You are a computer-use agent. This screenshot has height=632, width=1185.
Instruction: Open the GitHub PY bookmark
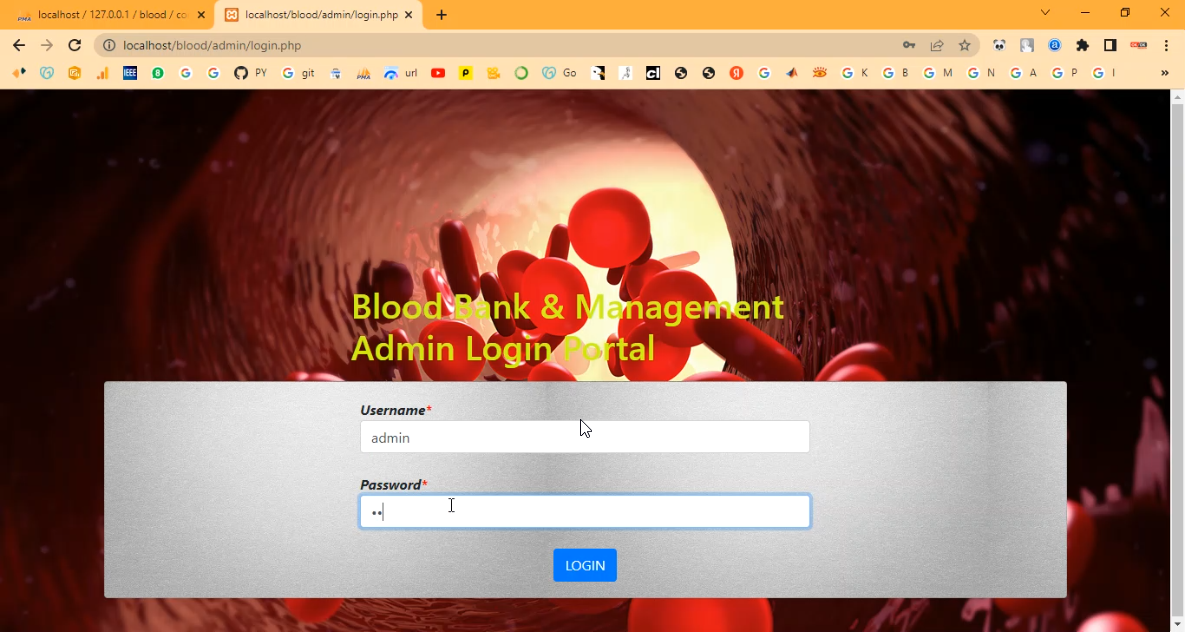249,73
